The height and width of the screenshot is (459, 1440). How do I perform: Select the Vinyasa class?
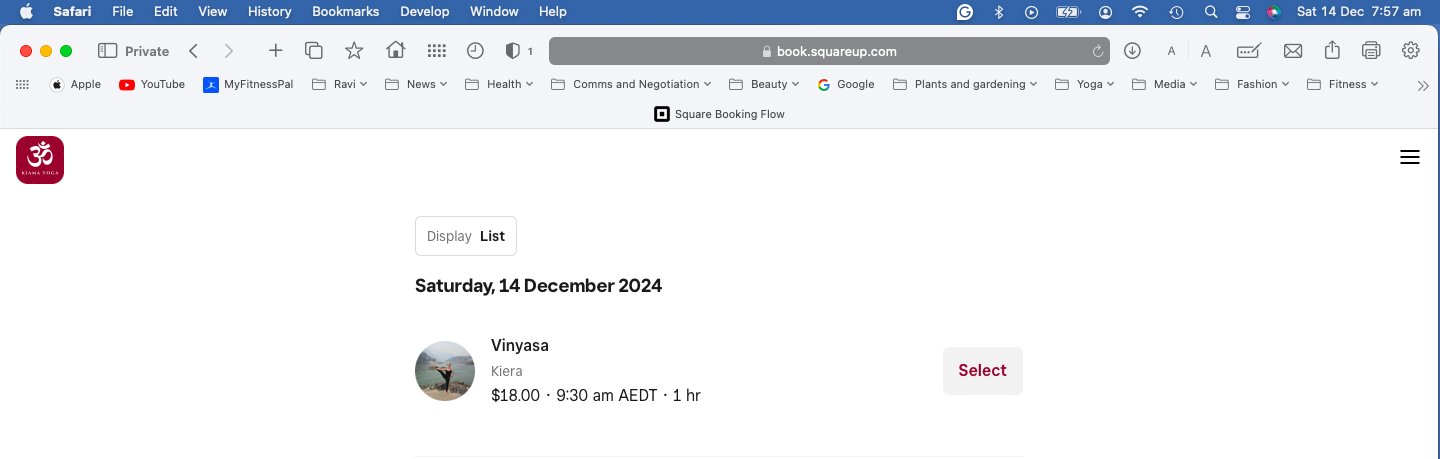982,371
